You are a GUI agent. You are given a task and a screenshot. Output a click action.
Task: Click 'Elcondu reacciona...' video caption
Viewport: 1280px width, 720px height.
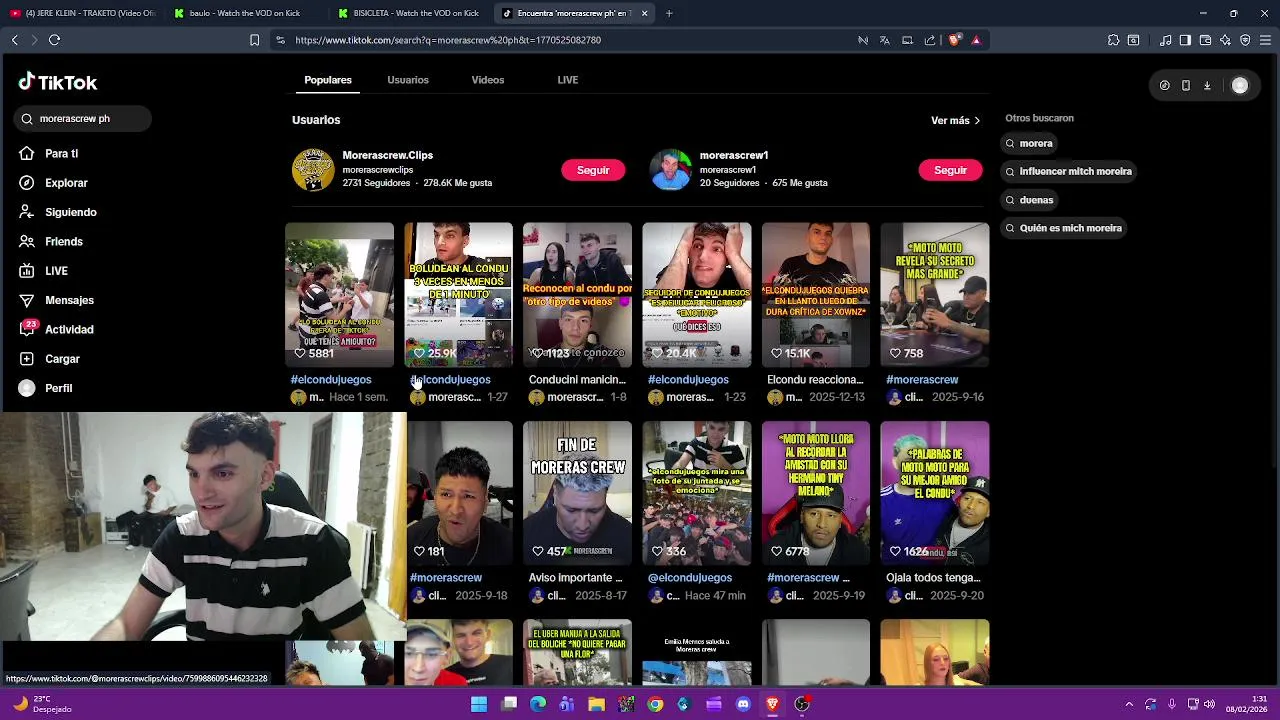[815, 380]
